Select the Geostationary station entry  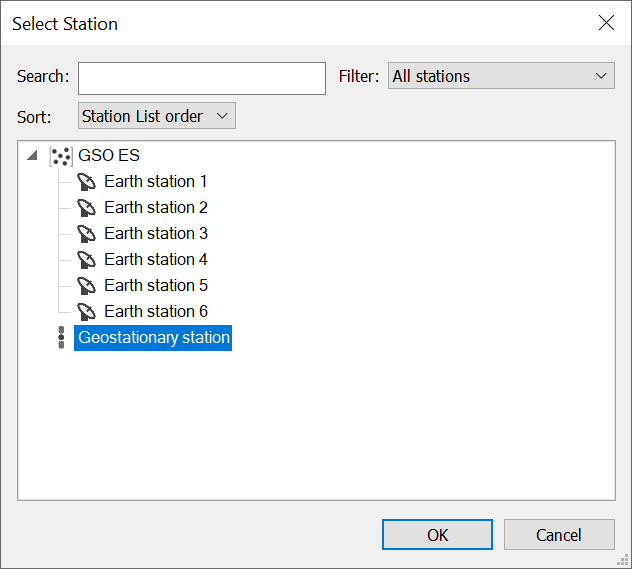[153, 338]
